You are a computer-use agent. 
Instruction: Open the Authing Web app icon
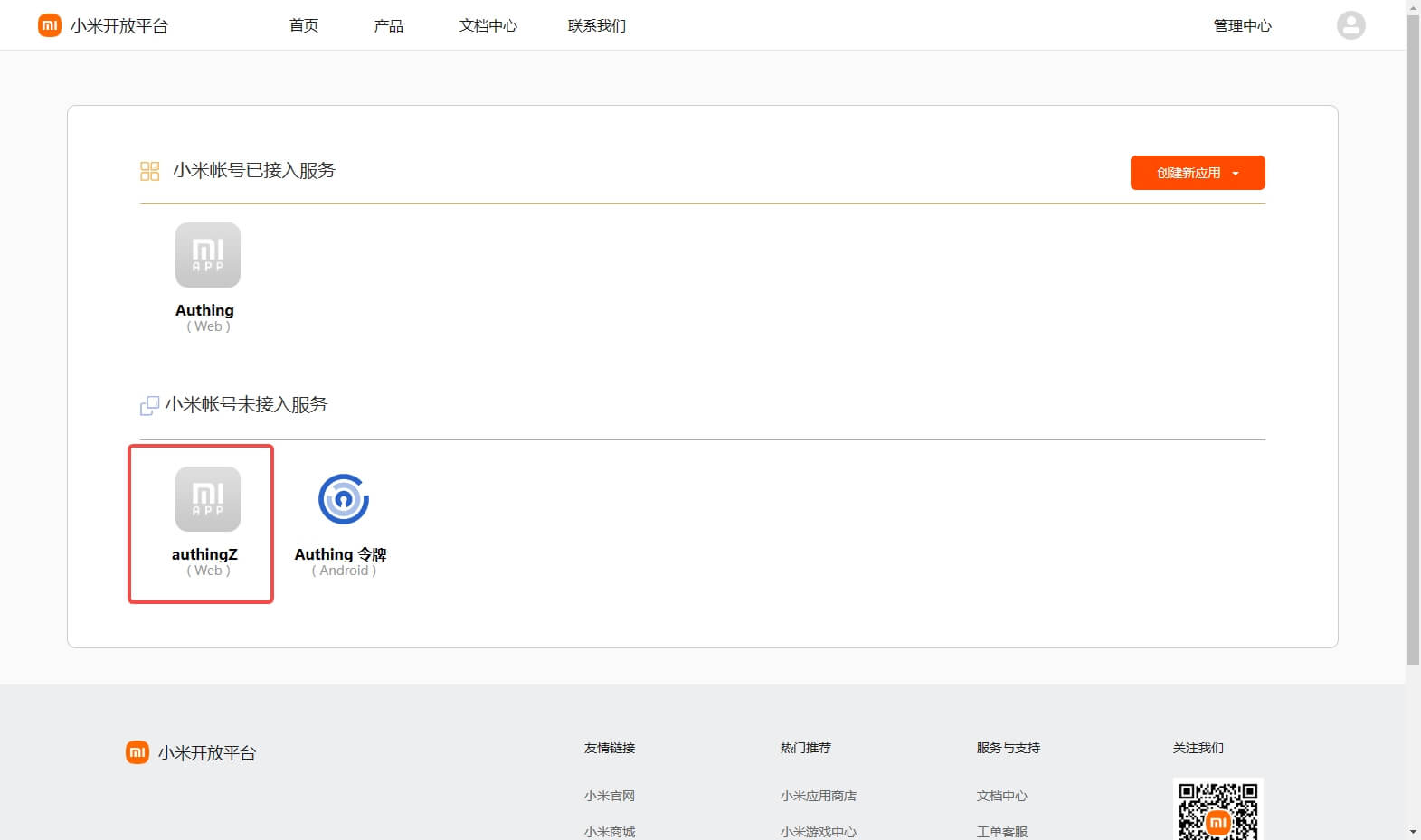coord(207,255)
